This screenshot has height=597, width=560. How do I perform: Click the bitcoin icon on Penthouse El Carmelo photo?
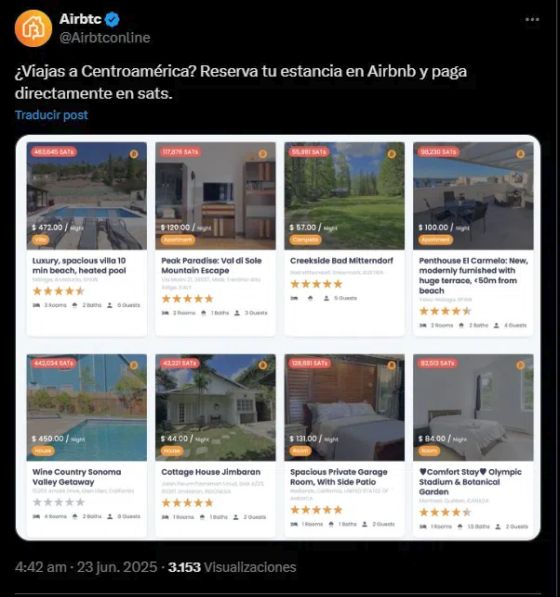[520, 154]
